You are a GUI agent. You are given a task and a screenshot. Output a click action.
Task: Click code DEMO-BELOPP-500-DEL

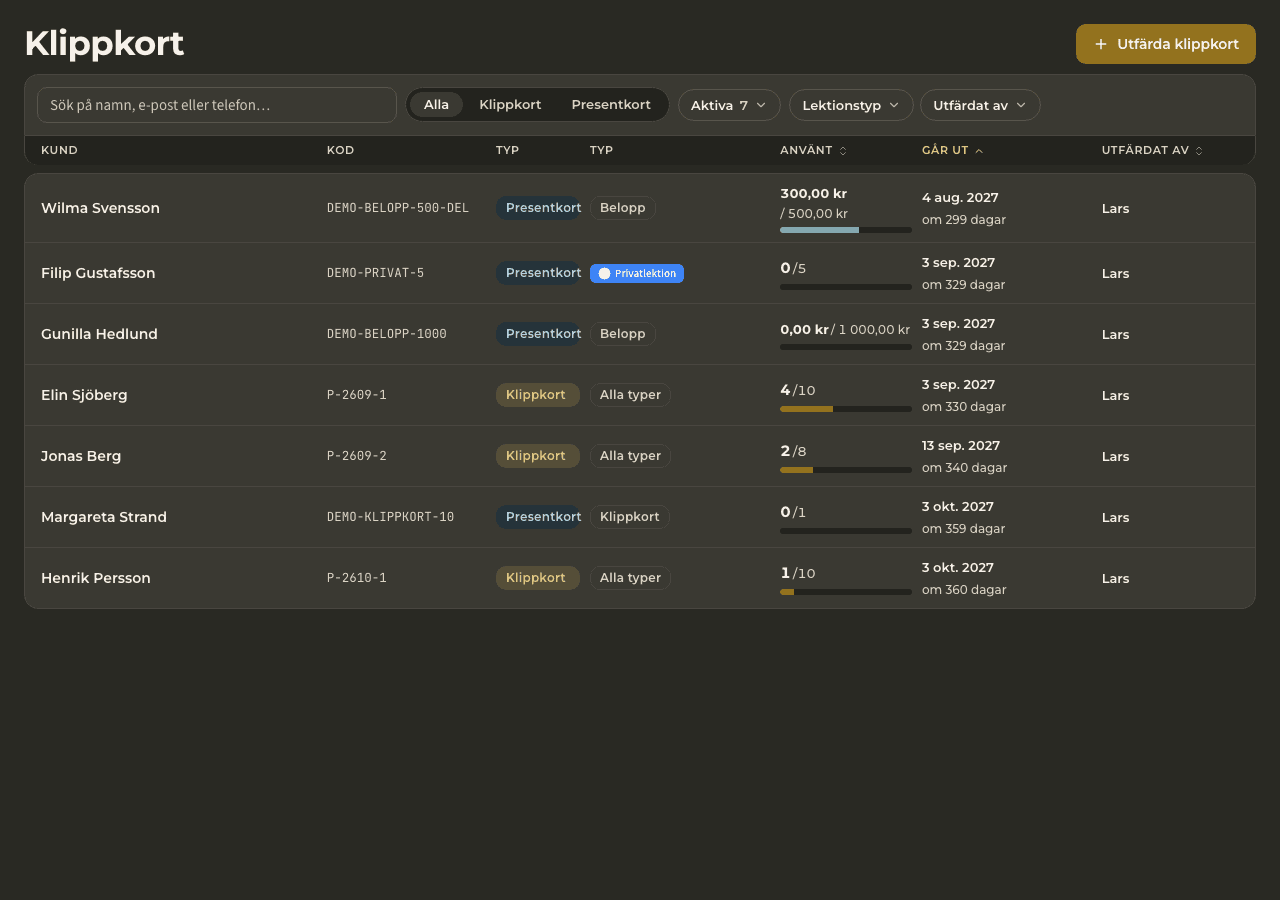click(x=398, y=208)
